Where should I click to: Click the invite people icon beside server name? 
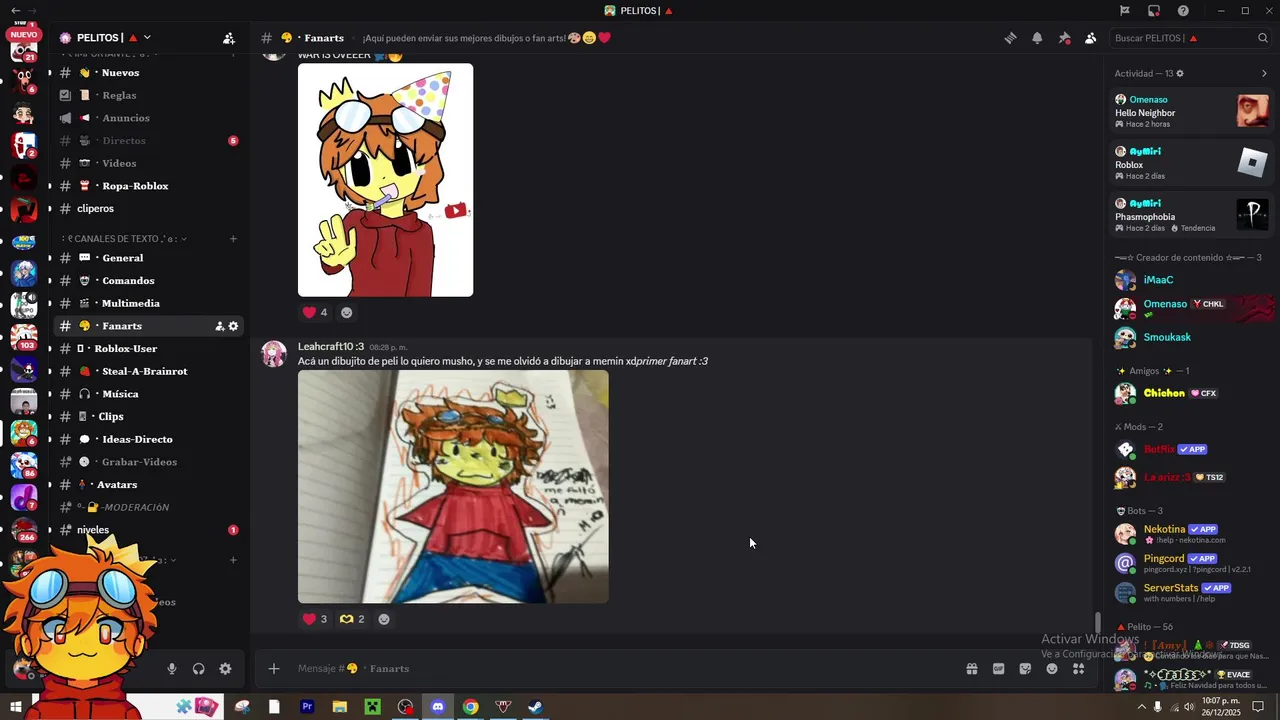pyautogui.click(x=229, y=38)
